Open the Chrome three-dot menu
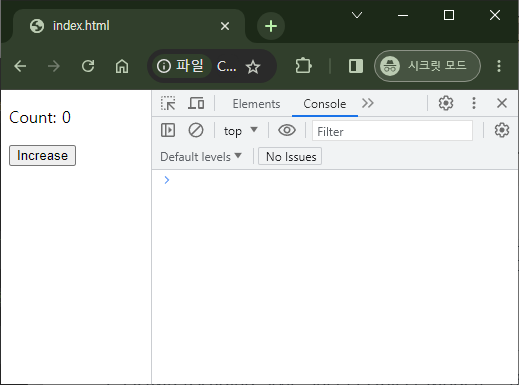Screen dimensions: 519x385 [499, 66]
